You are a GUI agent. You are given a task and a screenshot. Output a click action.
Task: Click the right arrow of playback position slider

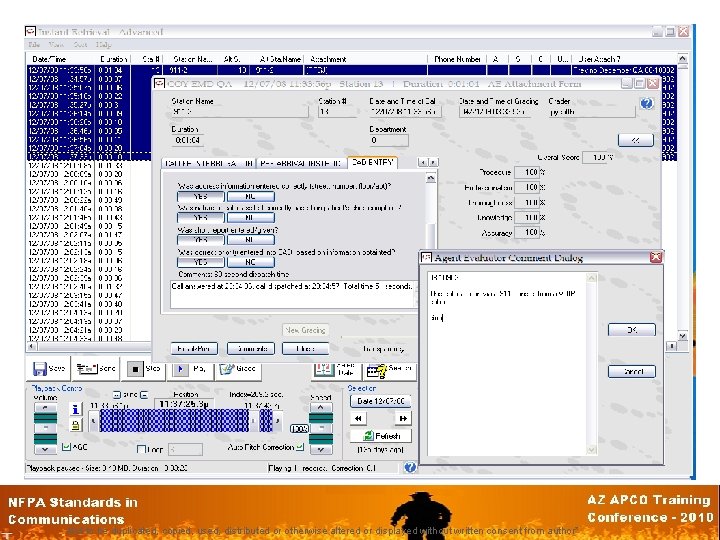(278, 421)
